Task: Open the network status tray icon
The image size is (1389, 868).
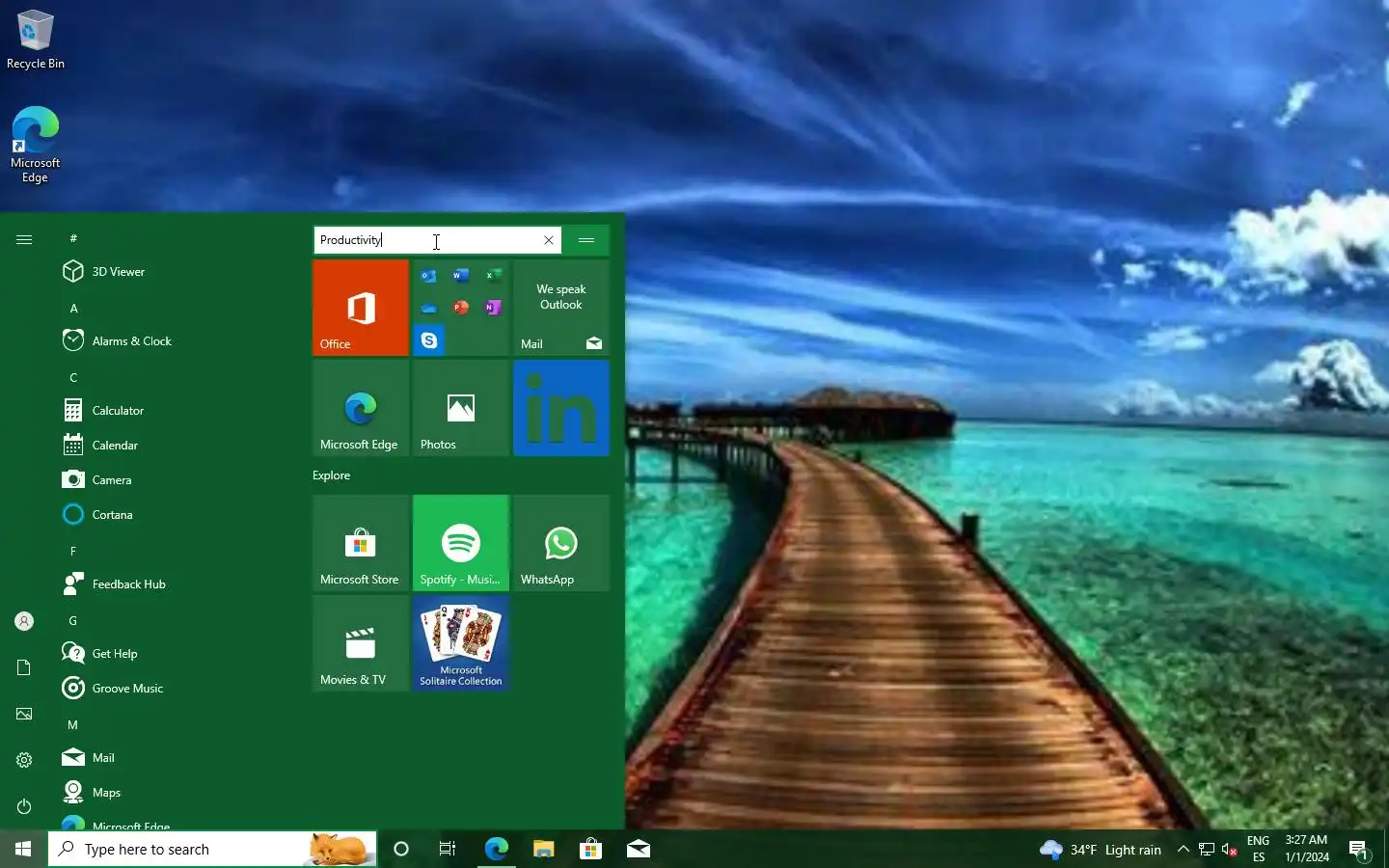Action: point(1207,849)
